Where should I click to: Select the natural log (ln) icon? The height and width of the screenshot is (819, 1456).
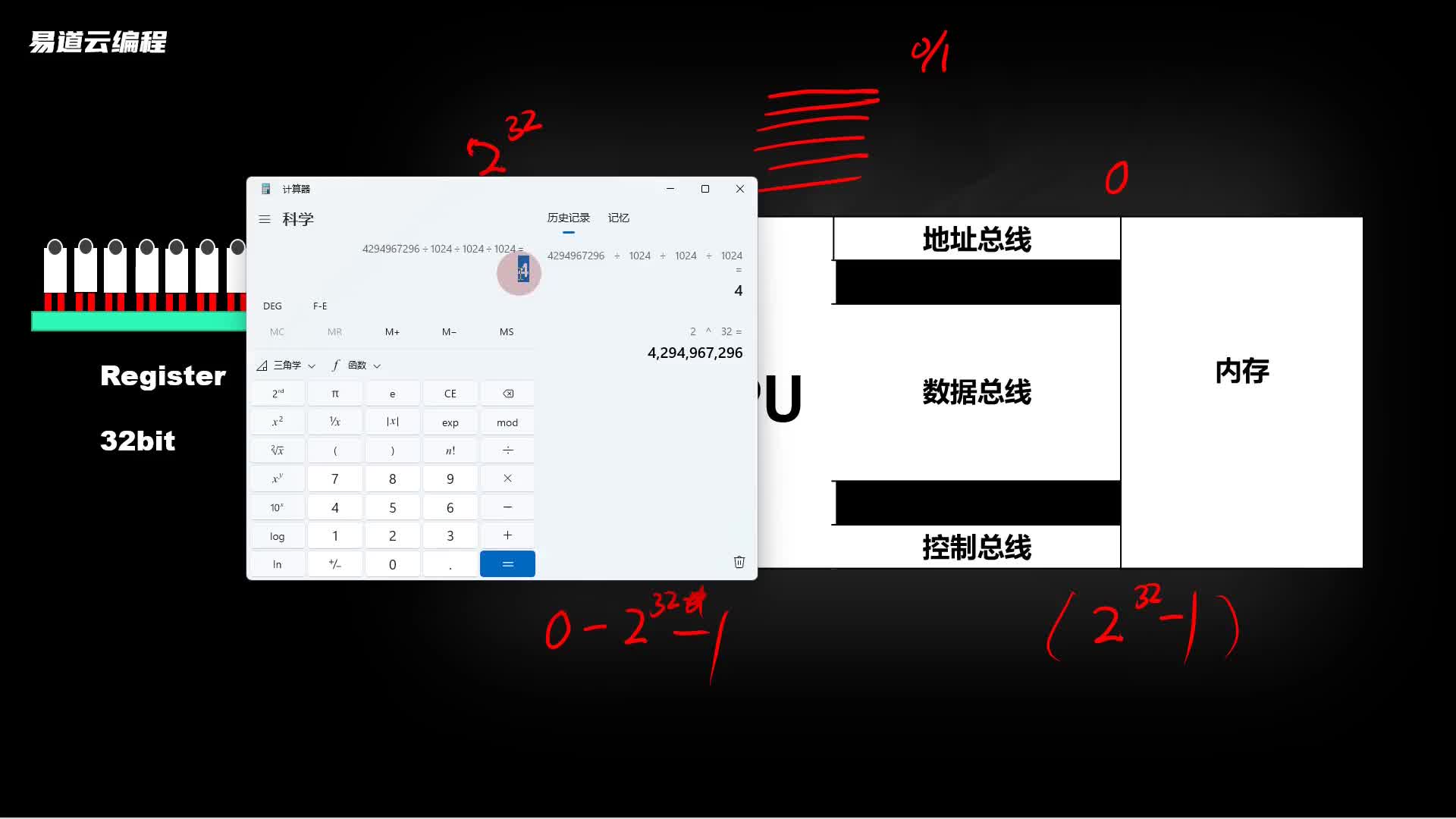277,563
